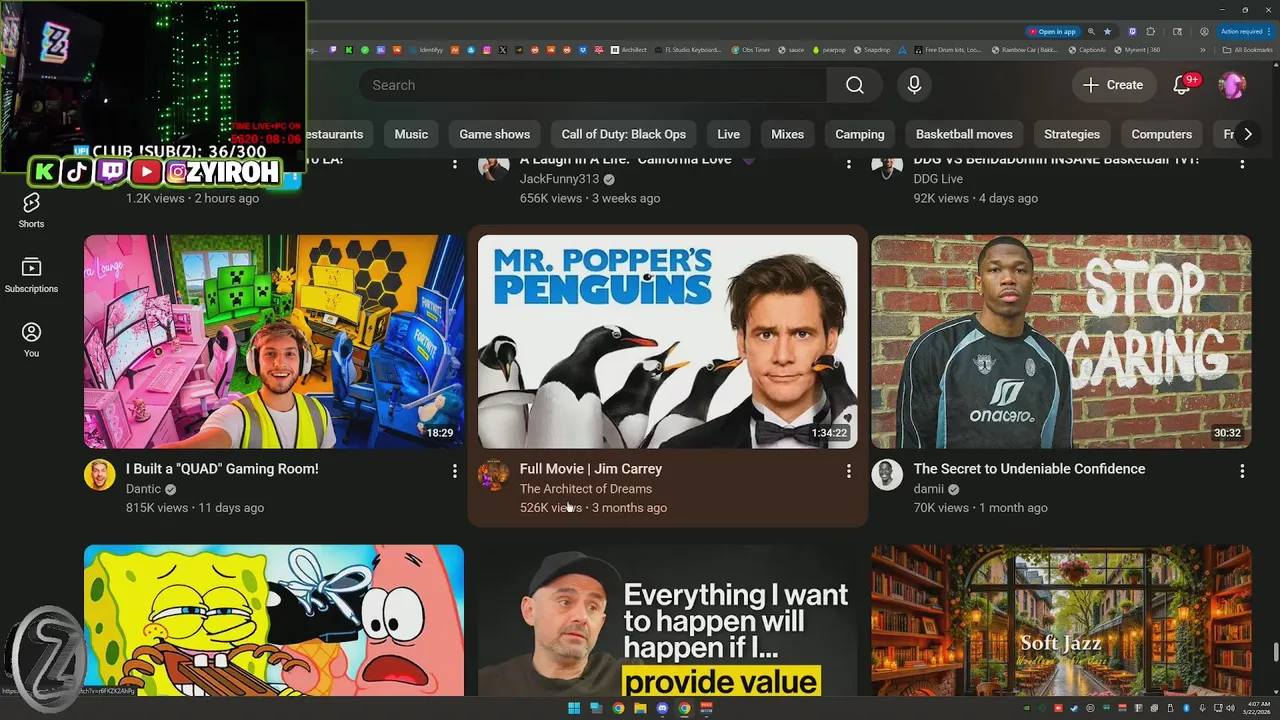This screenshot has height=720, width=1280.
Task: Select the Strategies filter chip
Action: (1072, 134)
